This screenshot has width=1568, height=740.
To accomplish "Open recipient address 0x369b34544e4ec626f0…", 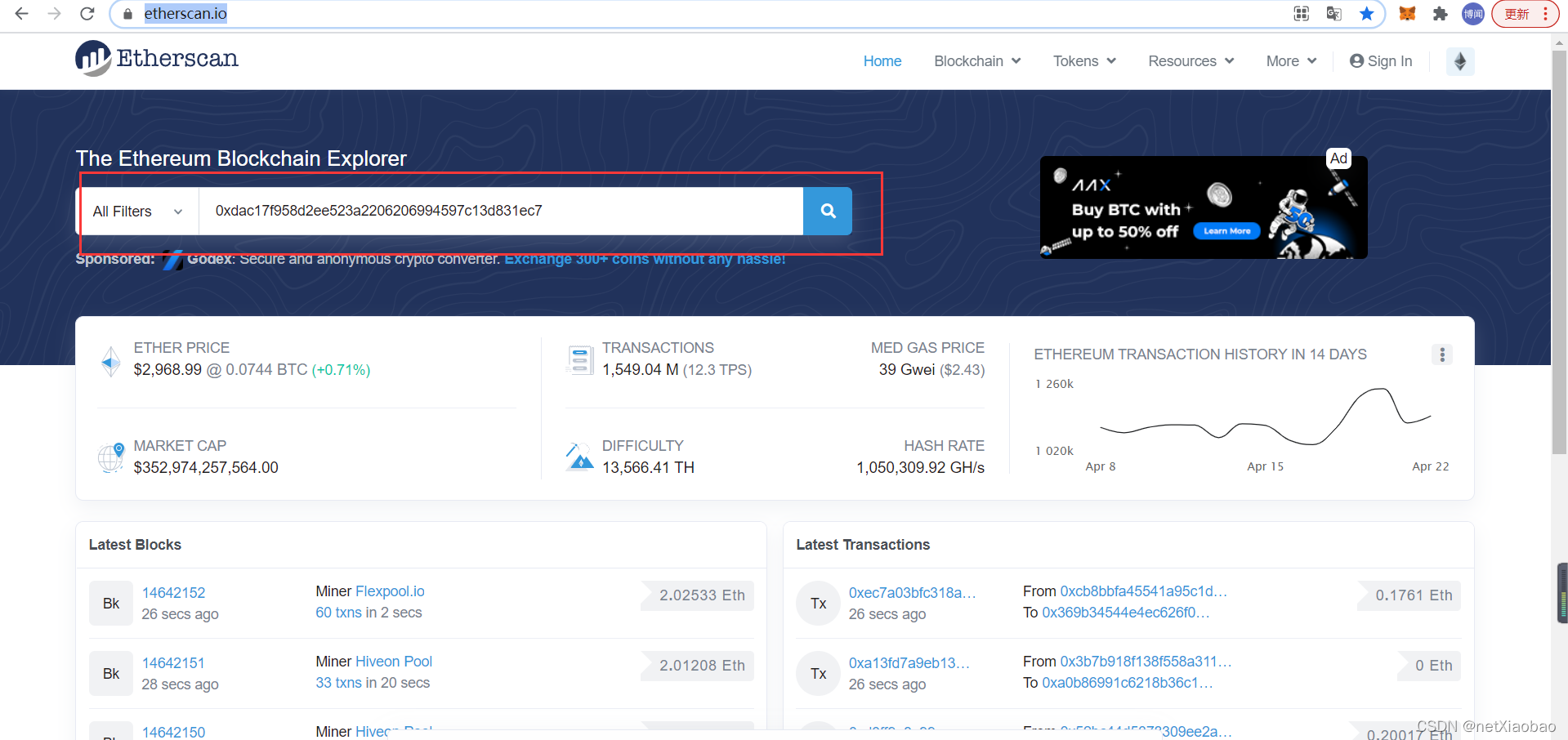I will [1125, 613].
